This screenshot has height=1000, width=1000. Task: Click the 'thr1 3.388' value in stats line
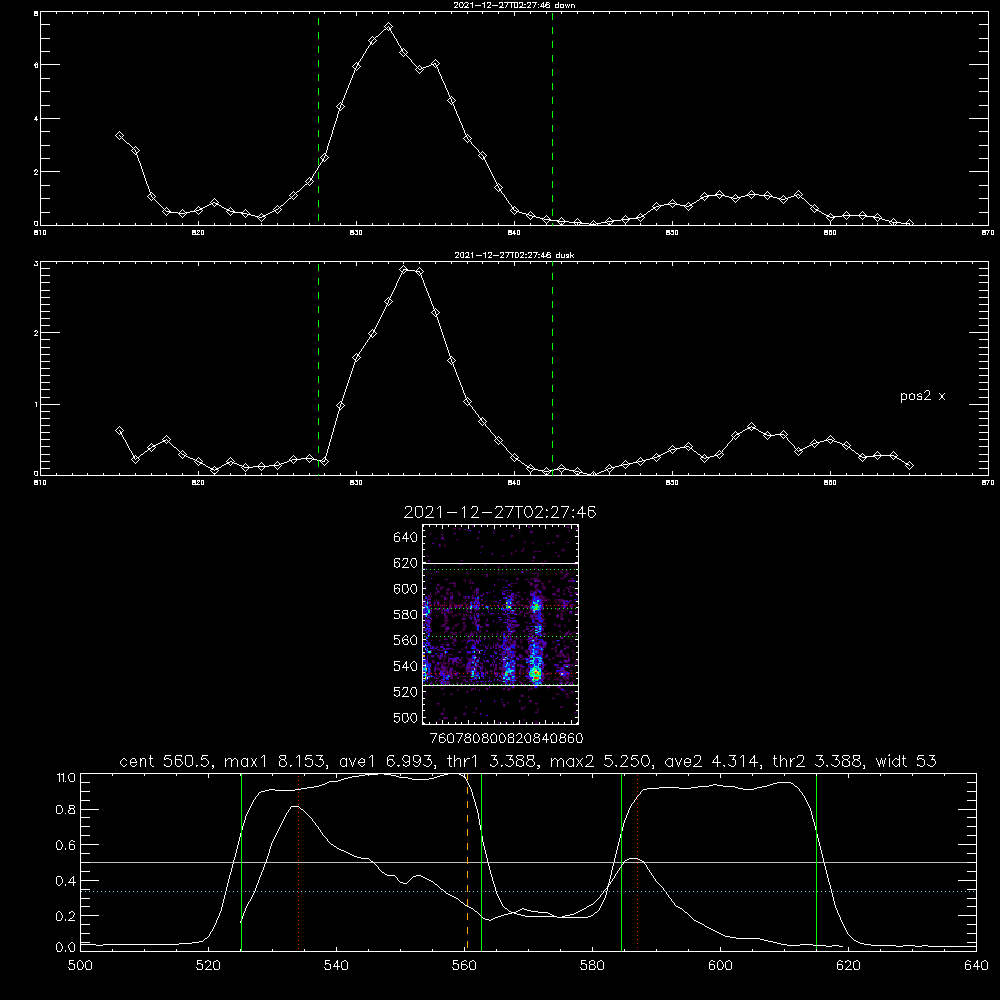[492, 761]
